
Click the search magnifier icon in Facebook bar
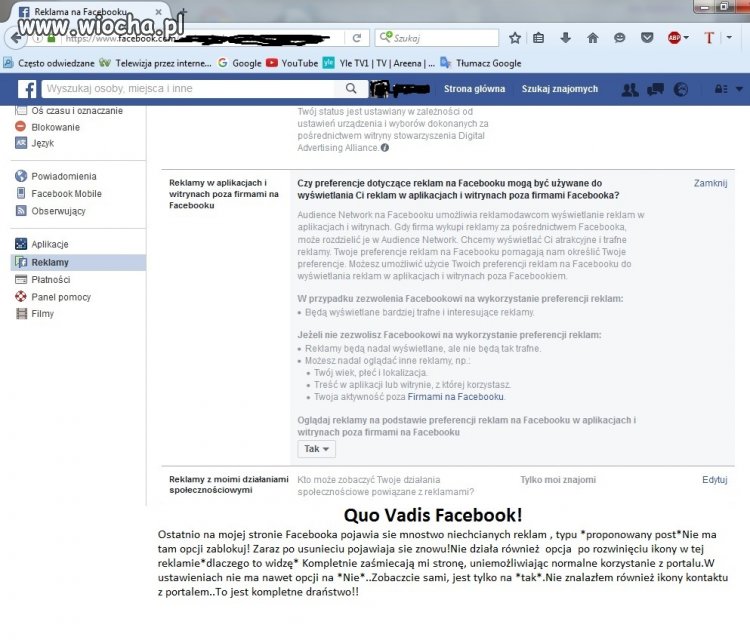(351, 88)
